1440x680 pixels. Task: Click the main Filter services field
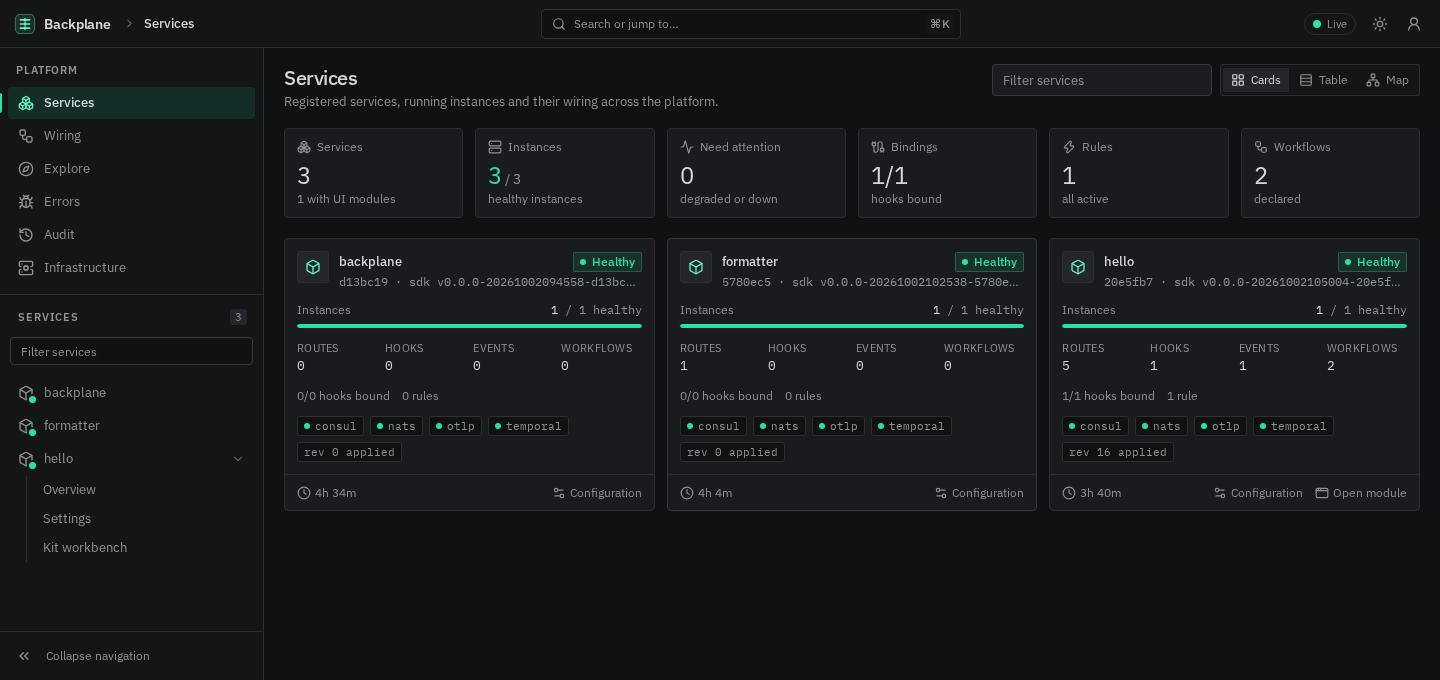pyautogui.click(x=1102, y=80)
